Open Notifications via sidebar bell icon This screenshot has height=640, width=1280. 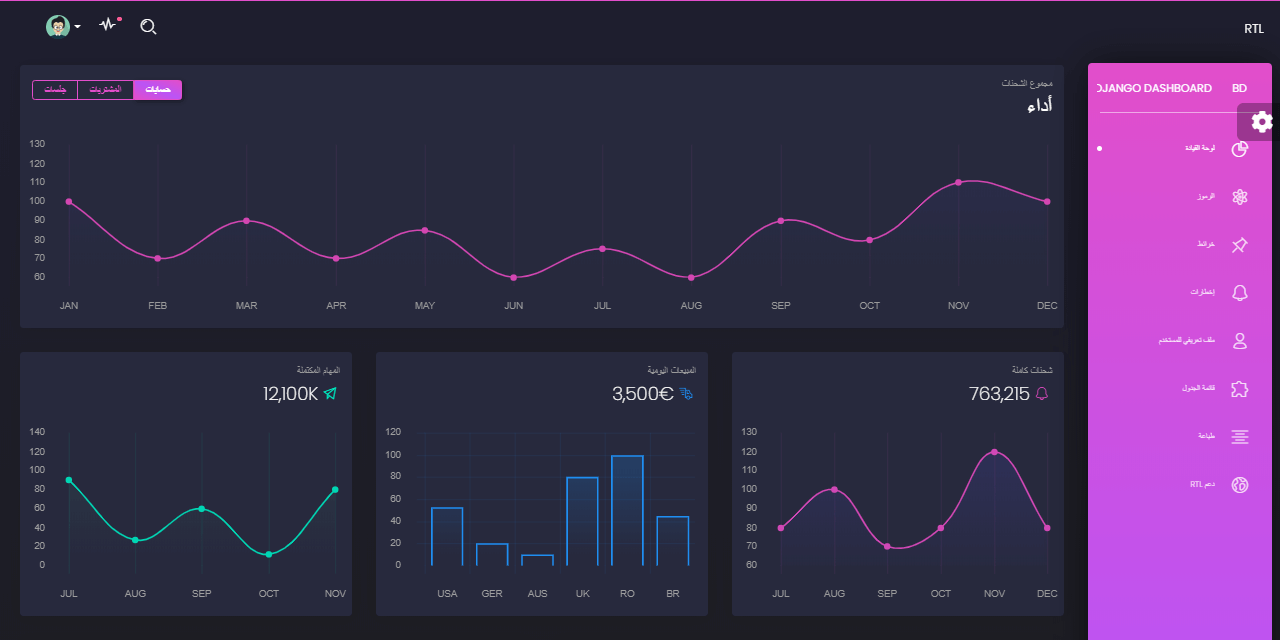coord(1240,292)
